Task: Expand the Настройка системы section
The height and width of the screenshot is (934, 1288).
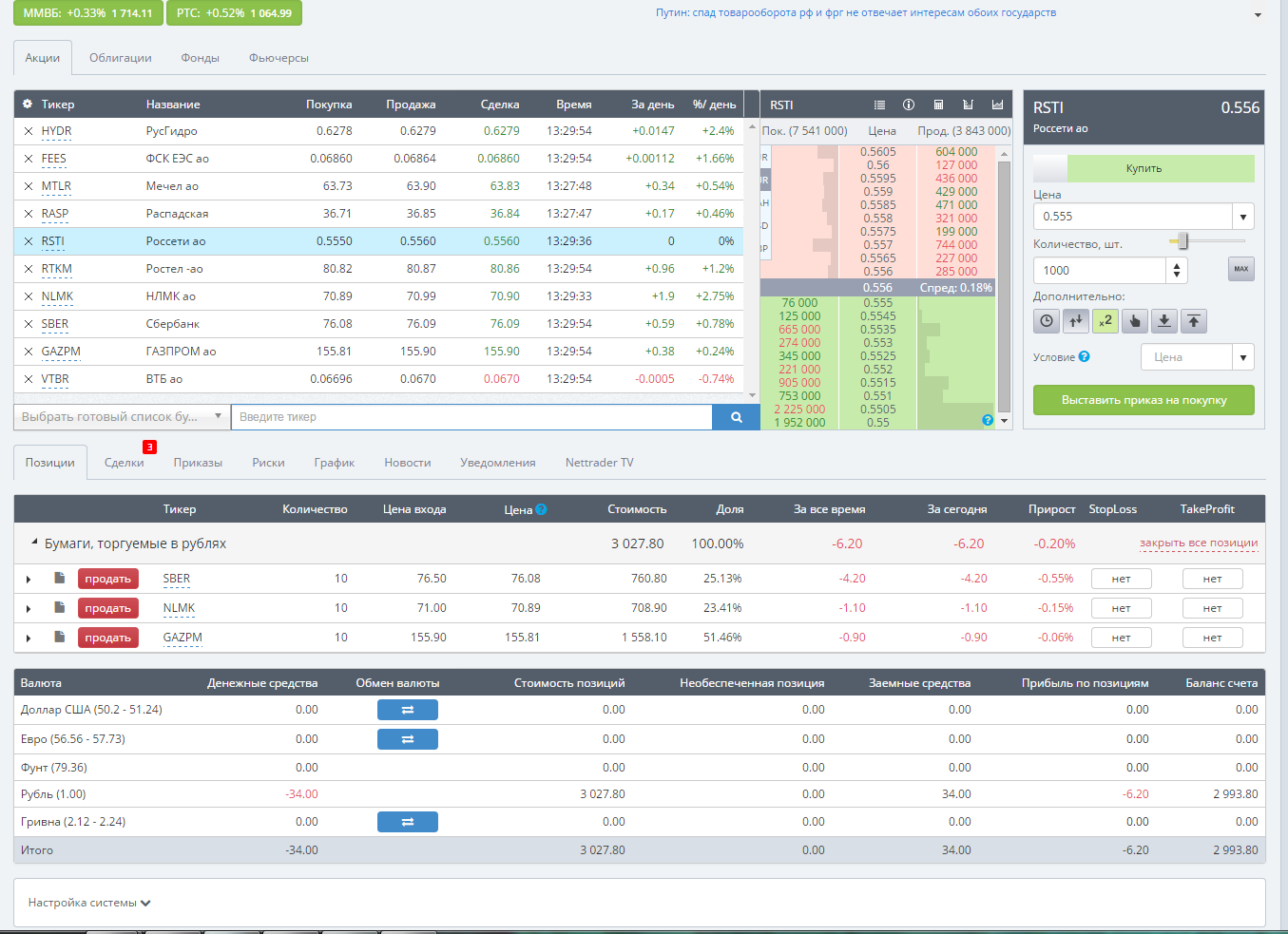Action: (89, 903)
